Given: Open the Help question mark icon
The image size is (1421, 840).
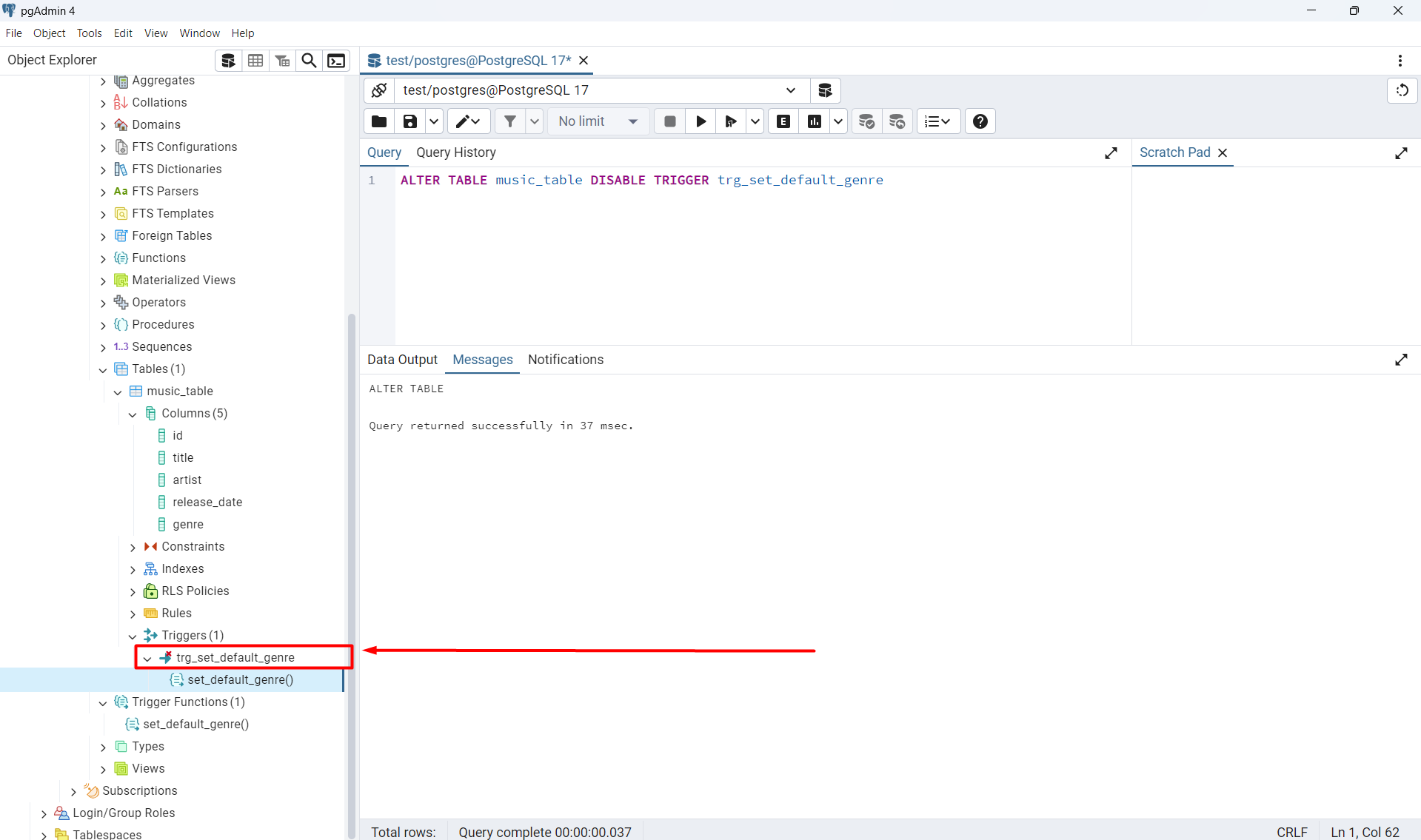Looking at the screenshot, I should [980, 121].
